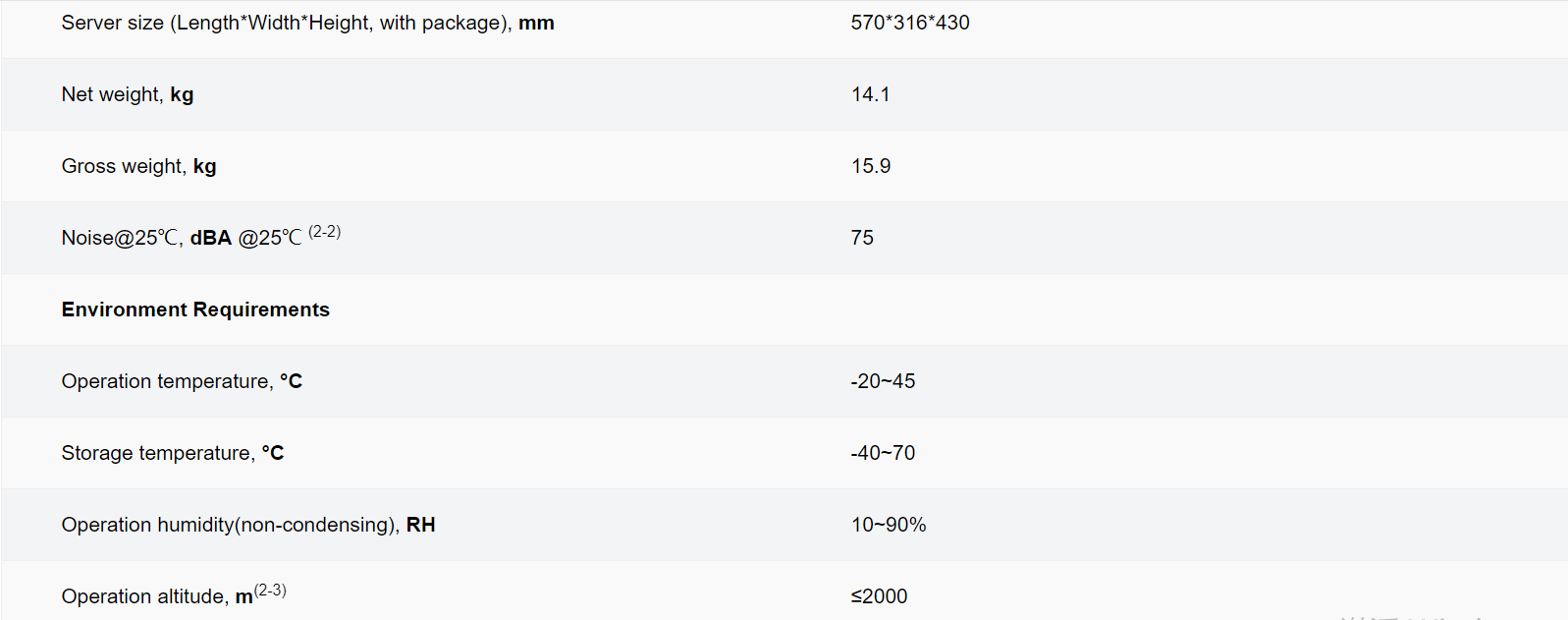Select the -20~45 temperature value

883,381
